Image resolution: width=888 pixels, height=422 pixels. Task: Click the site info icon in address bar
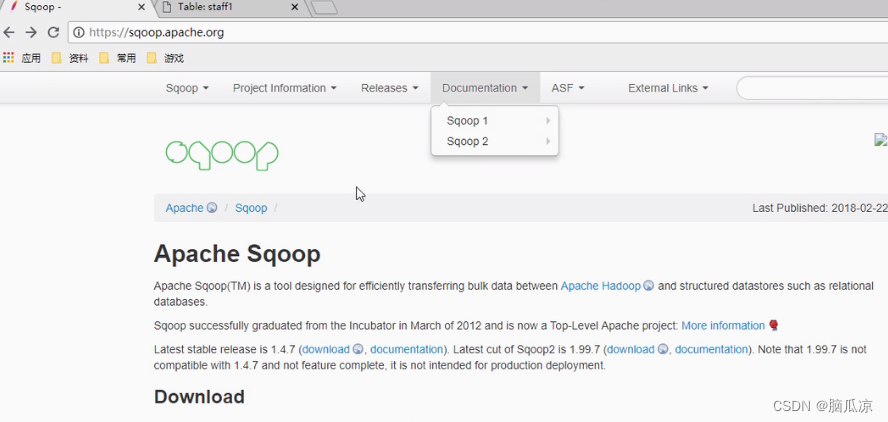pos(79,32)
